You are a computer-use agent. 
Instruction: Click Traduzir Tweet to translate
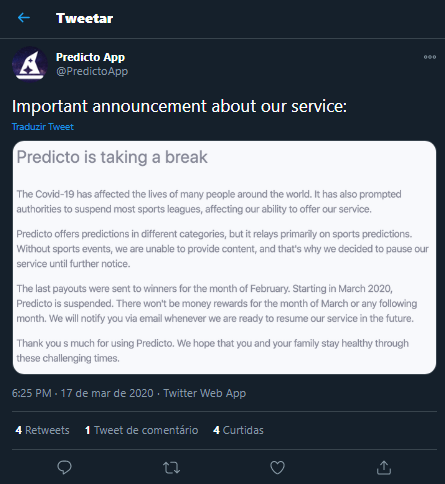pyautogui.click(x=43, y=127)
